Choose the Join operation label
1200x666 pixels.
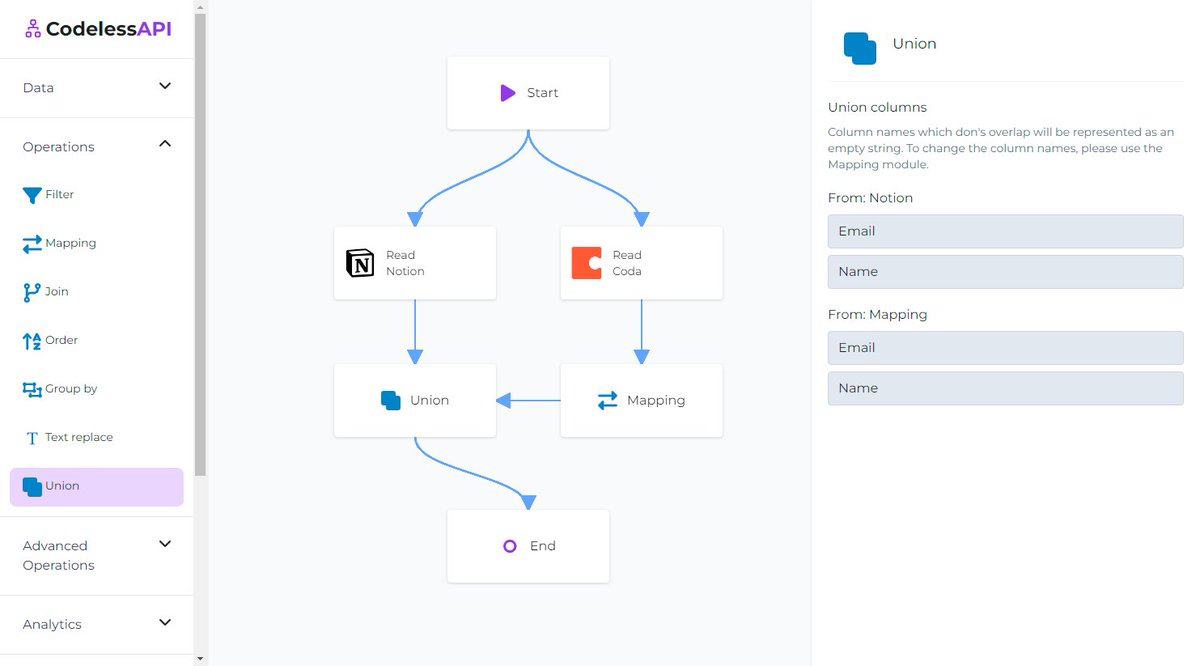(x=57, y=291)
